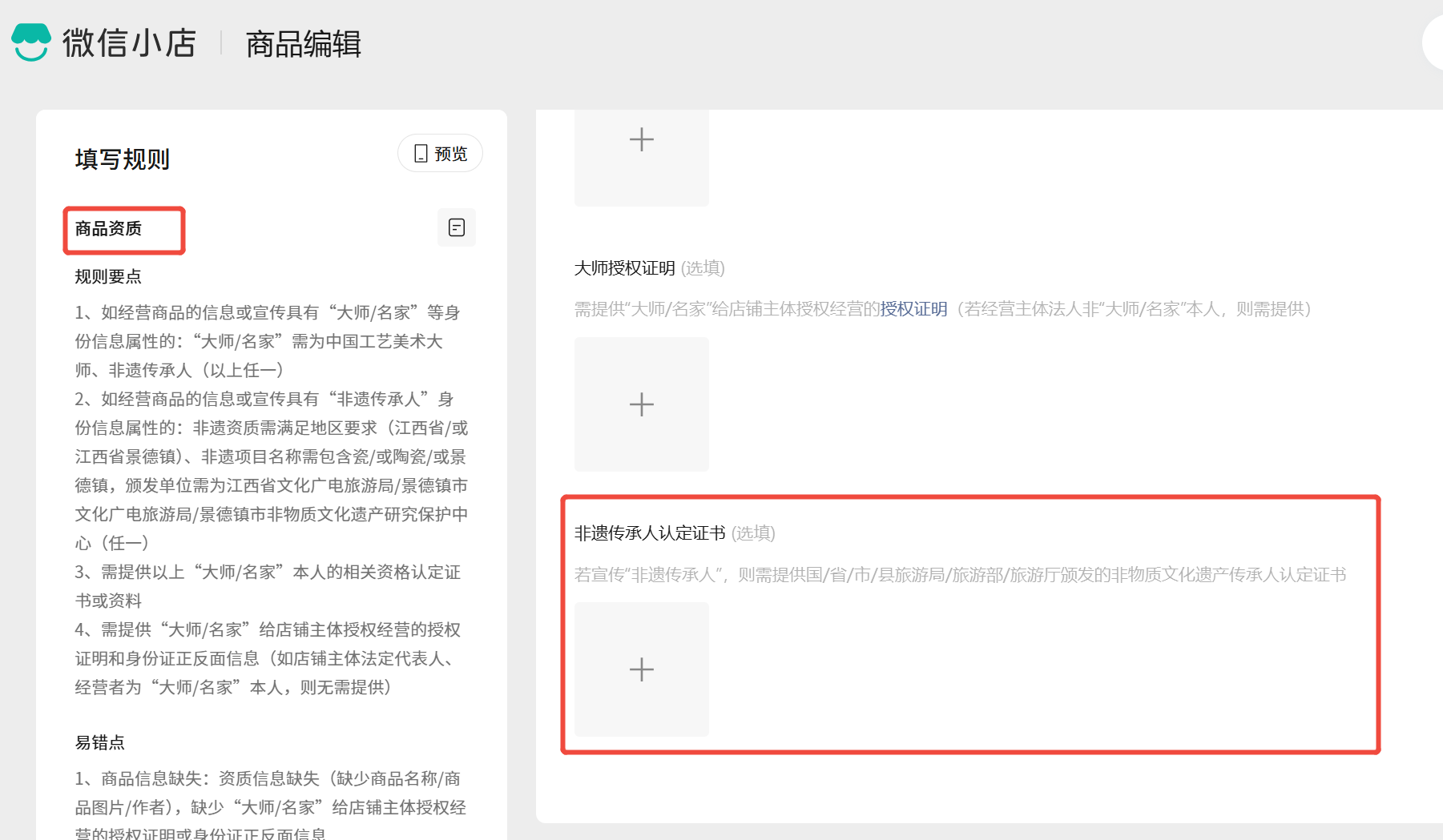Click the WeChat Store green logo icon
This screenshot has width=1443, height=840.
(31, 42)
